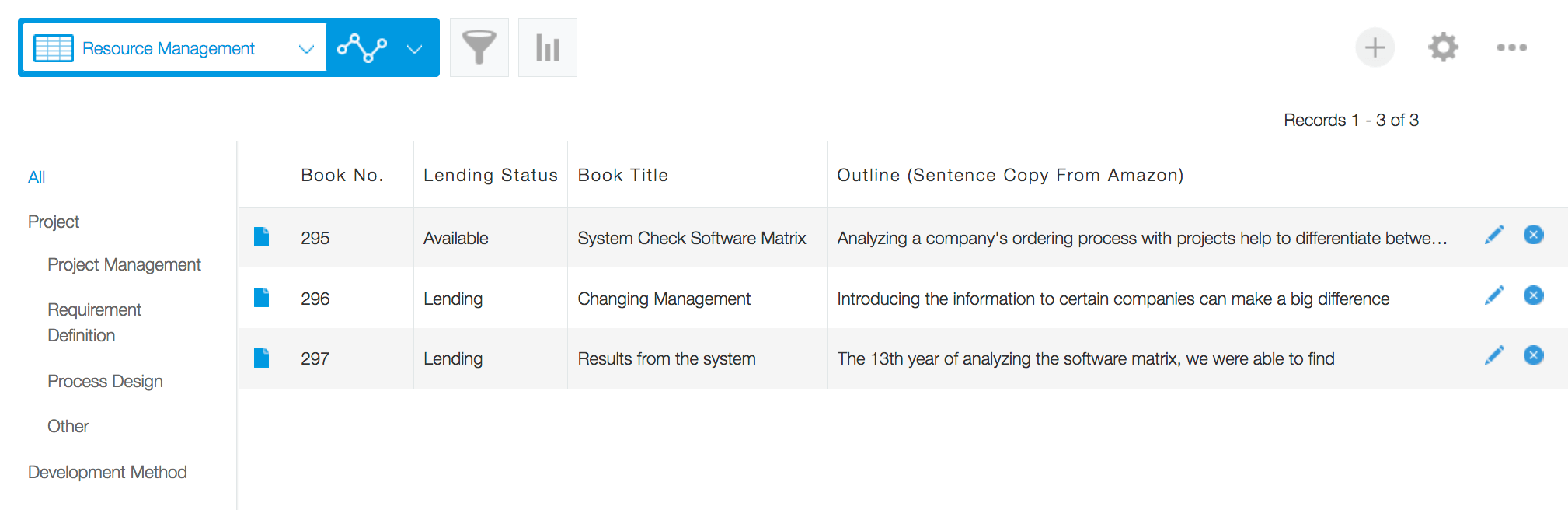
Task: Open the bar chart graph icon
Action: [547, 47]
